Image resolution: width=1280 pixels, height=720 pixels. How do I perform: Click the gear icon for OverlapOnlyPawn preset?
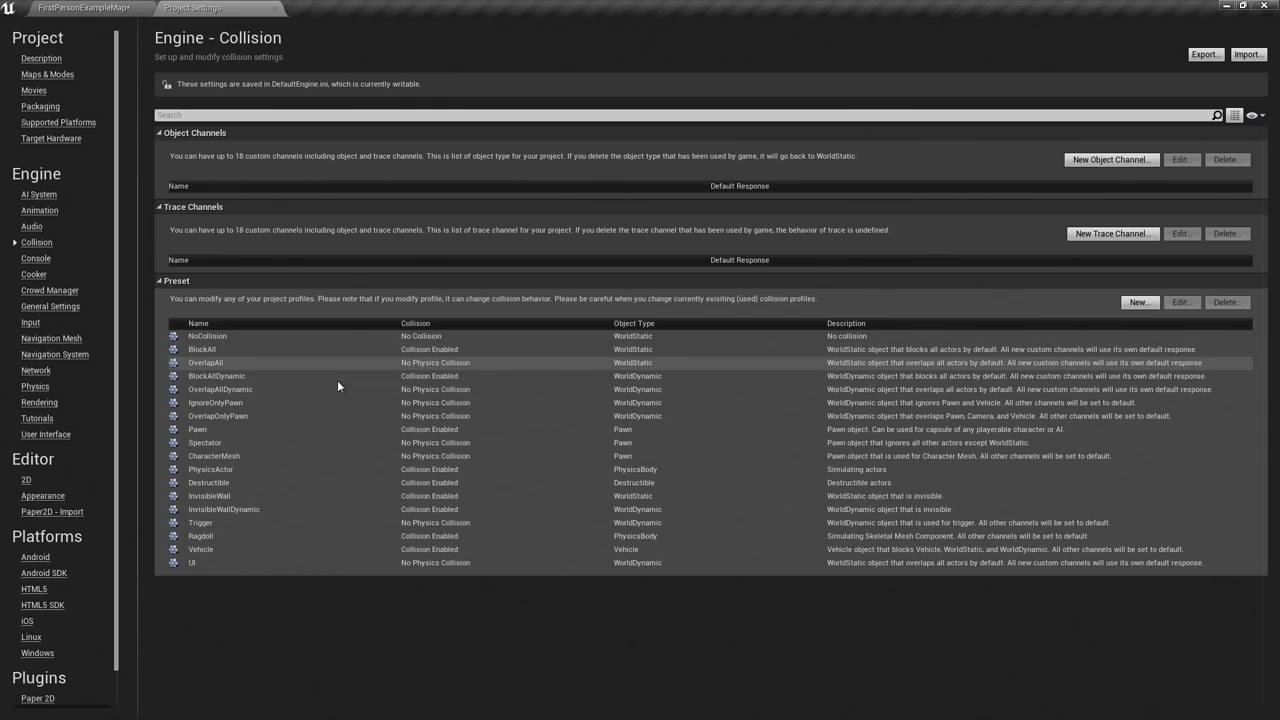(x=174, y=416)
